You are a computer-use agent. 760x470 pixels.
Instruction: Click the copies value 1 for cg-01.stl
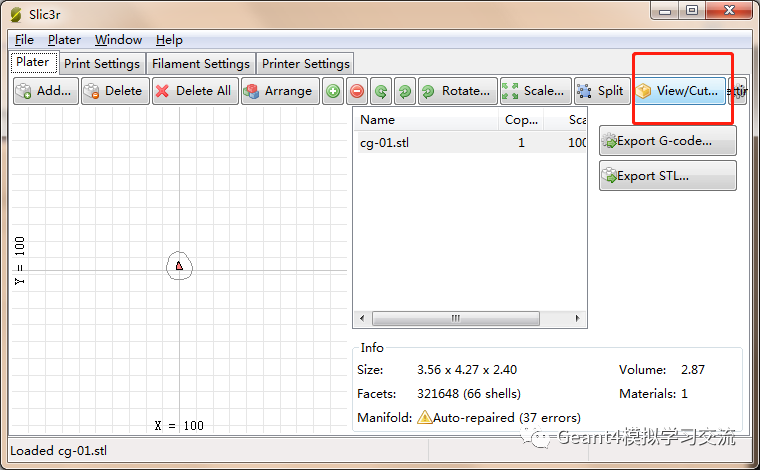click(521, 142)
